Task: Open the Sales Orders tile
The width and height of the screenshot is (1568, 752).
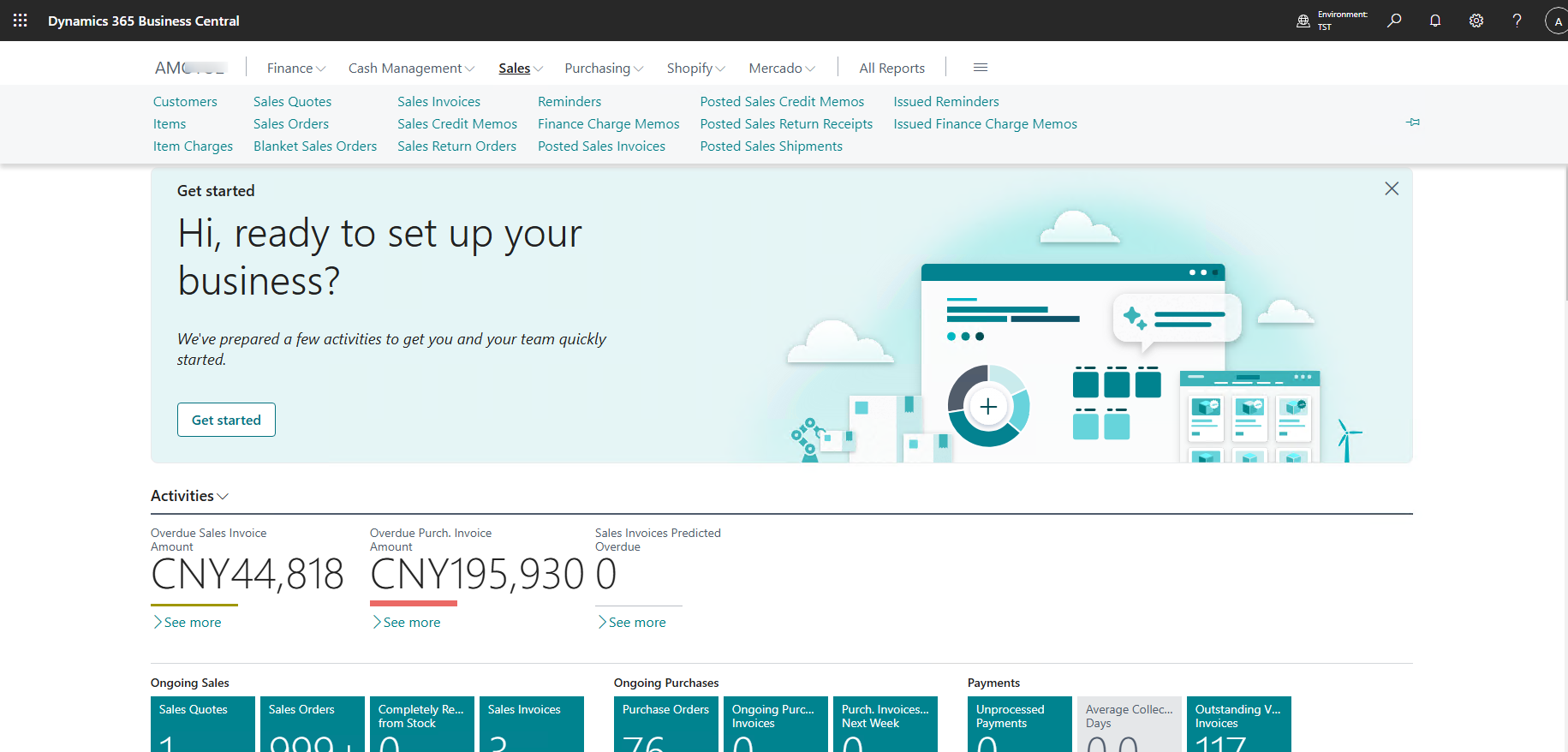Action: pyautogui.click(x=313, y=724)
